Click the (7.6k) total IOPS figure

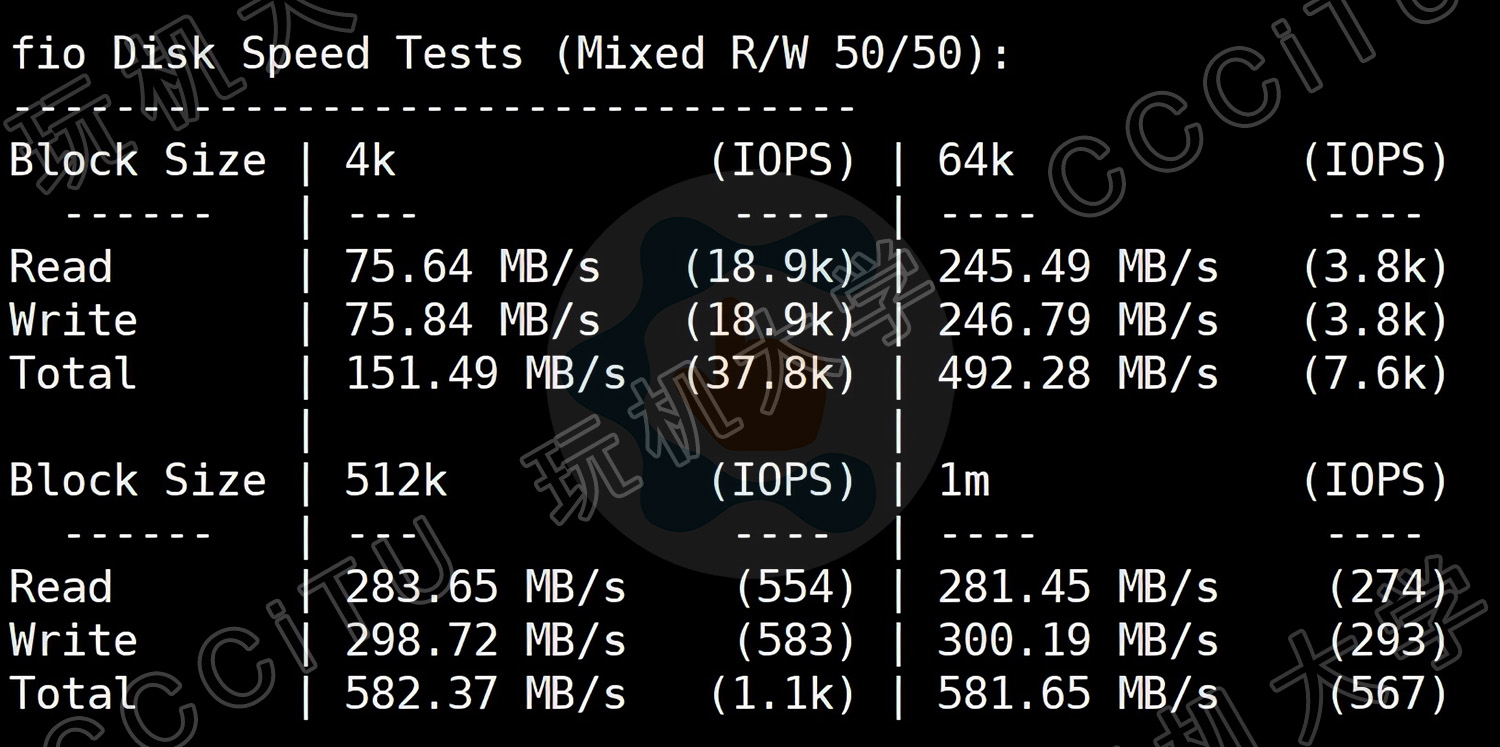tap(1375, 373)
